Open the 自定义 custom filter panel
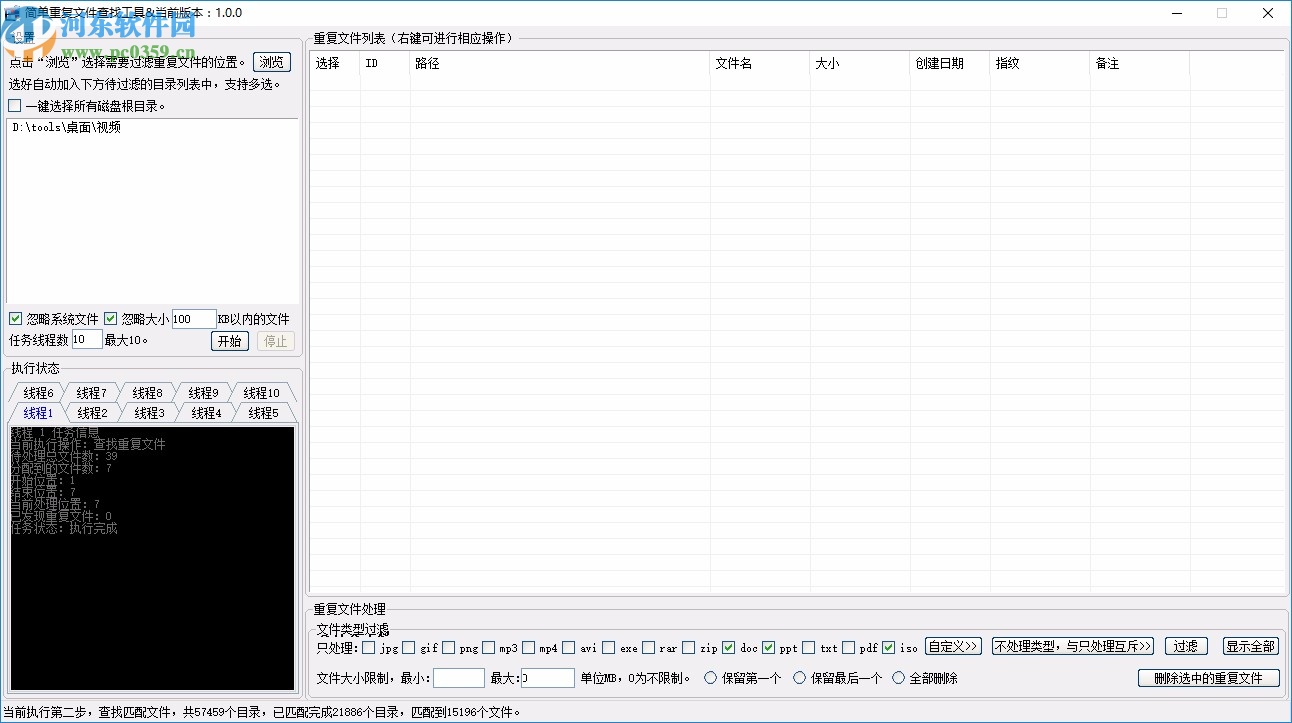 coord(953,646)
